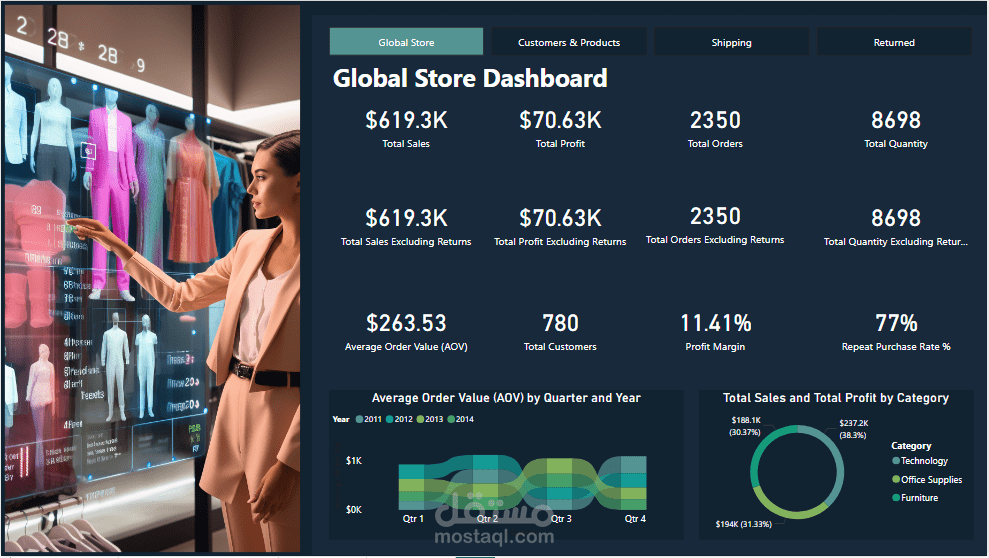The height and width of the screenshot is (558, 989).
Task: Select Total Profit Excluding Returns label
Action: [560, 241]
